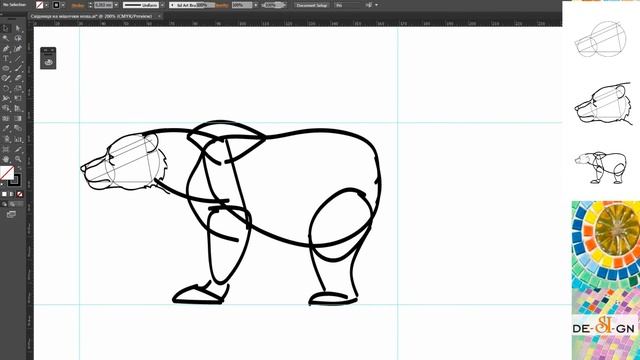Expand the Fill color dropdown arrow

click(47, 5)
